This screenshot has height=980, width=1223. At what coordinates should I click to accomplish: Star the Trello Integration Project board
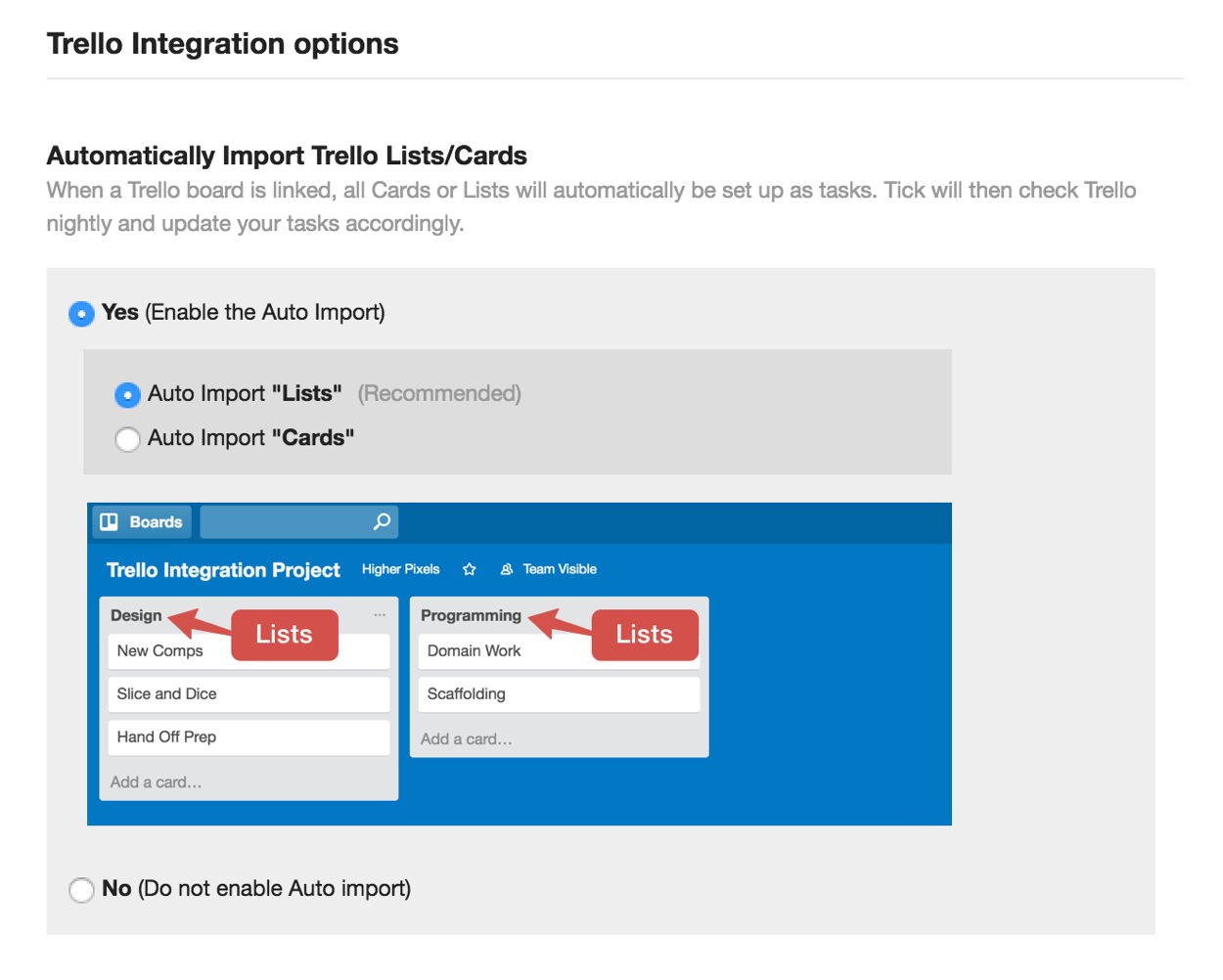[469, 568]
